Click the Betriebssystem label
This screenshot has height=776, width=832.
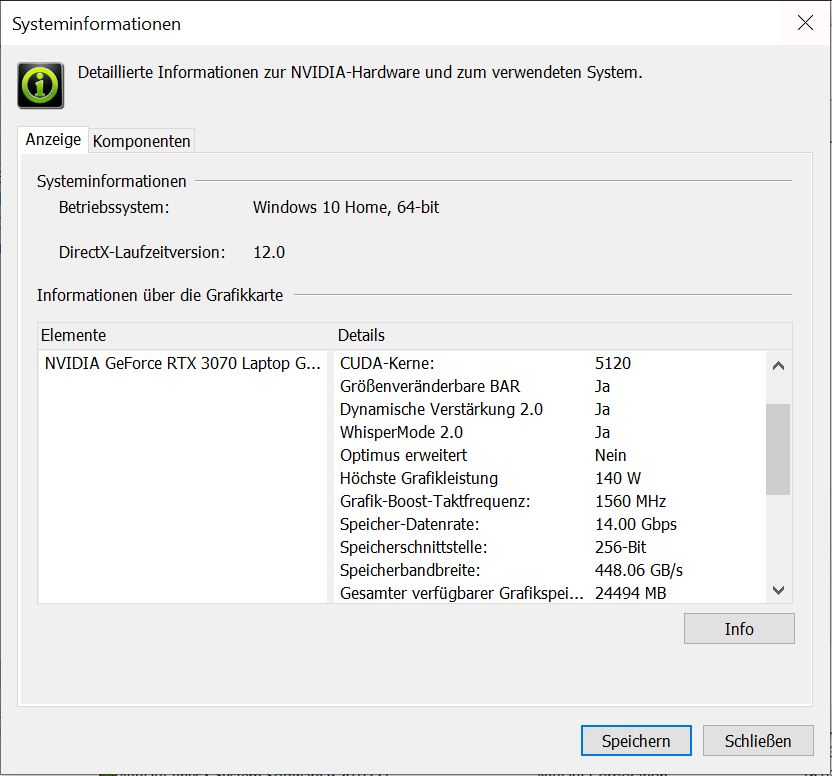pos(114,207)
